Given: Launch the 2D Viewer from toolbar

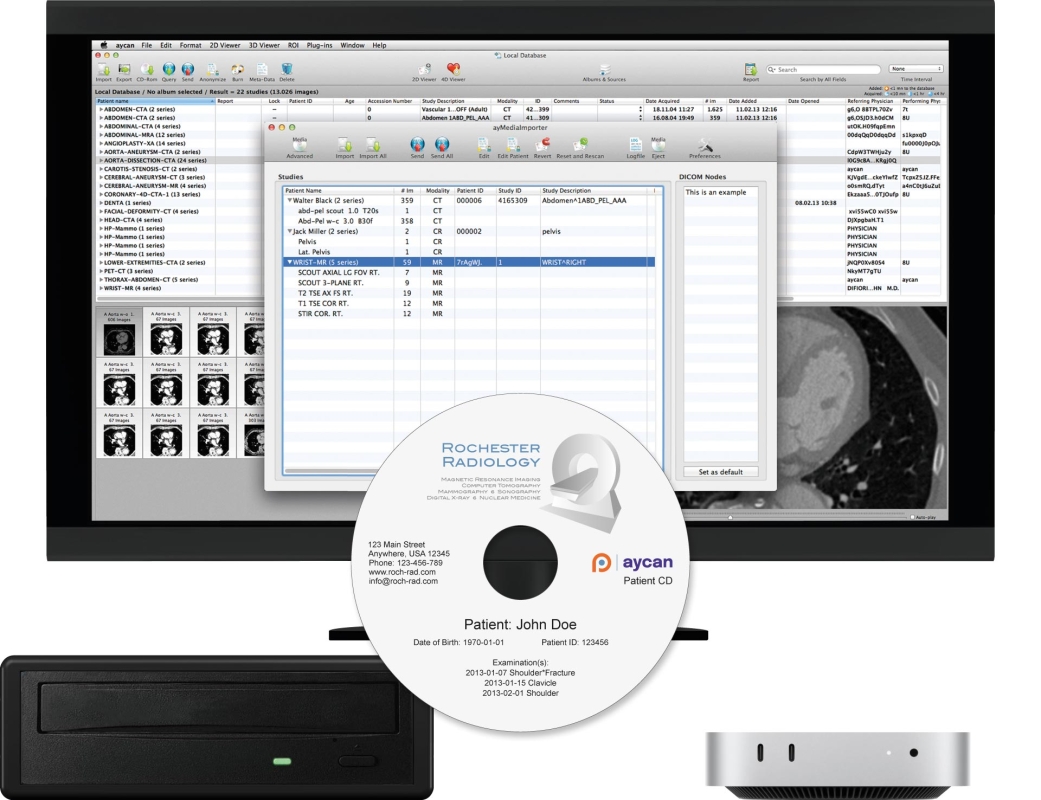Looking at the screenshot, I should (424, 69).
